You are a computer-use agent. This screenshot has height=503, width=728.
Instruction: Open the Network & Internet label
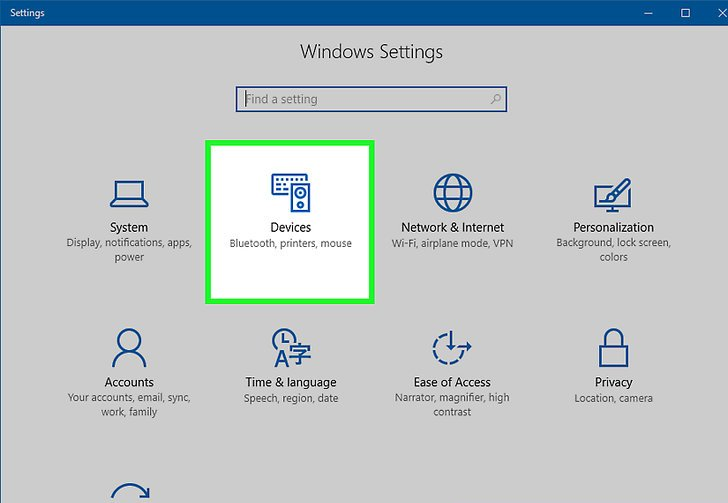pyautogui.click(x=452, y=227)
